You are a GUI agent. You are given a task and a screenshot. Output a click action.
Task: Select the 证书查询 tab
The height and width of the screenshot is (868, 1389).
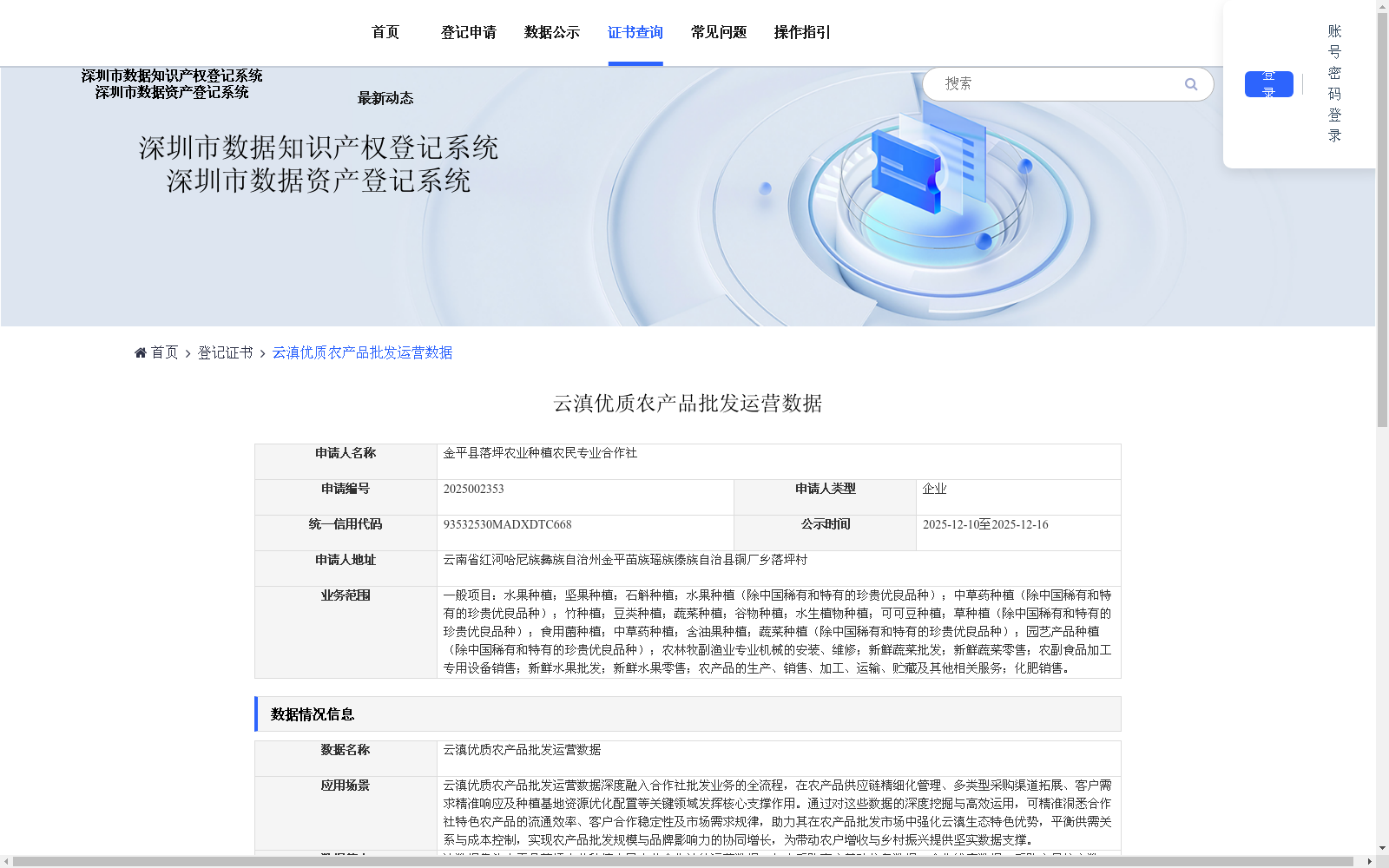click(635, 32)
